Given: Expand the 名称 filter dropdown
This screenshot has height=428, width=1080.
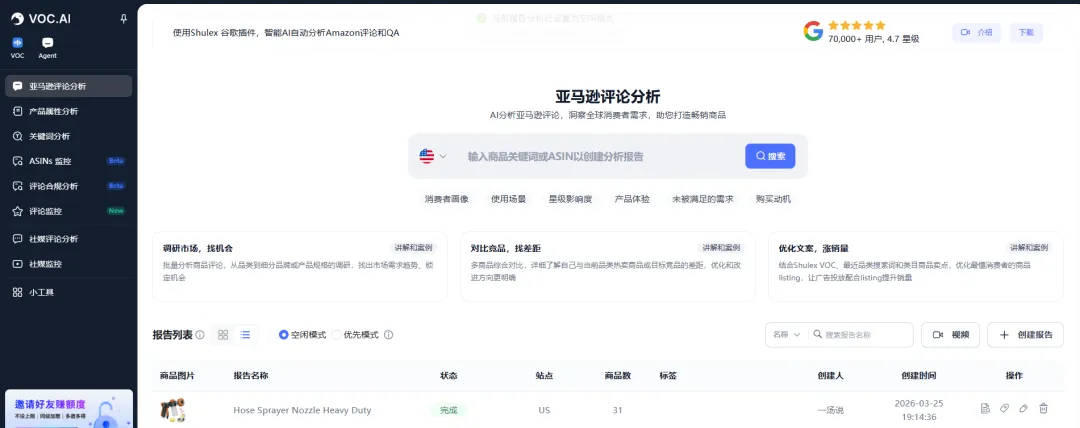Looking at the screenshot, I should tap(786, 334).
